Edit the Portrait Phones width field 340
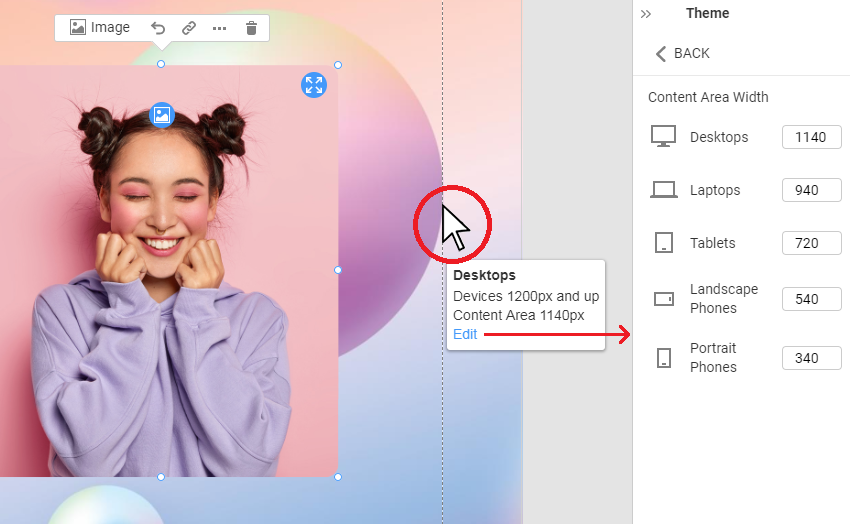 [812, 358]
